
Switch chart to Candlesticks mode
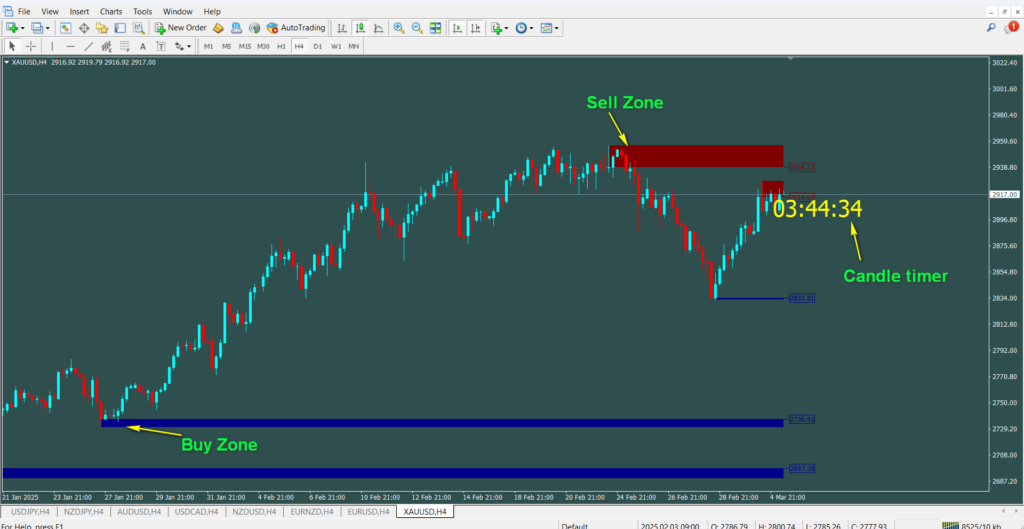(x=360, y=28)
